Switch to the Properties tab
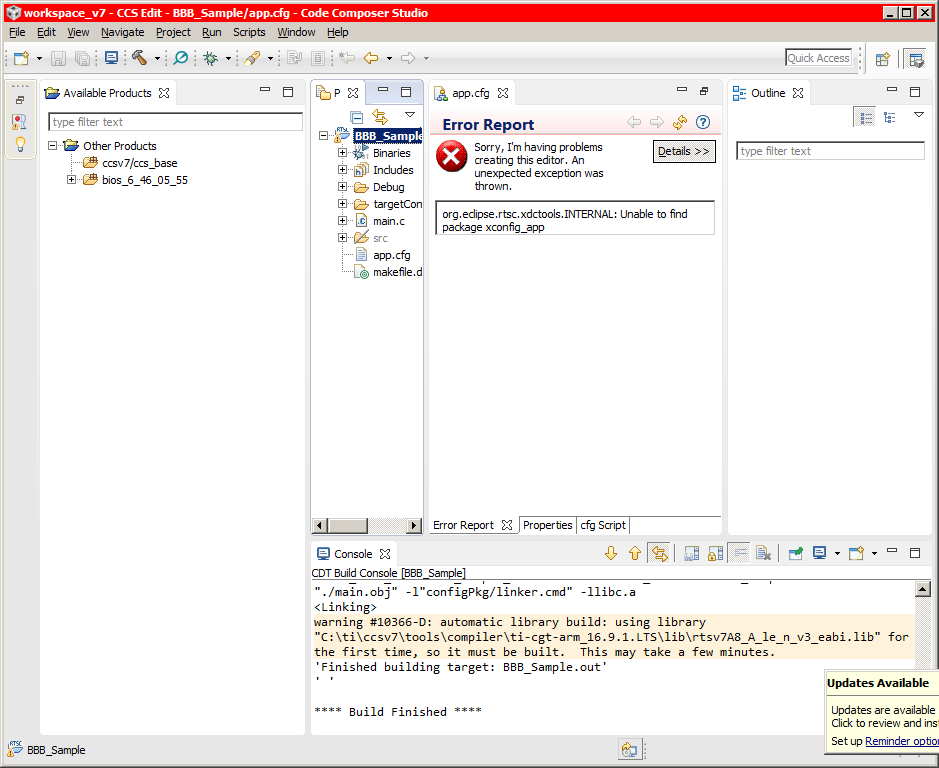This screenshot has width=939, height=768. (547, 525)
